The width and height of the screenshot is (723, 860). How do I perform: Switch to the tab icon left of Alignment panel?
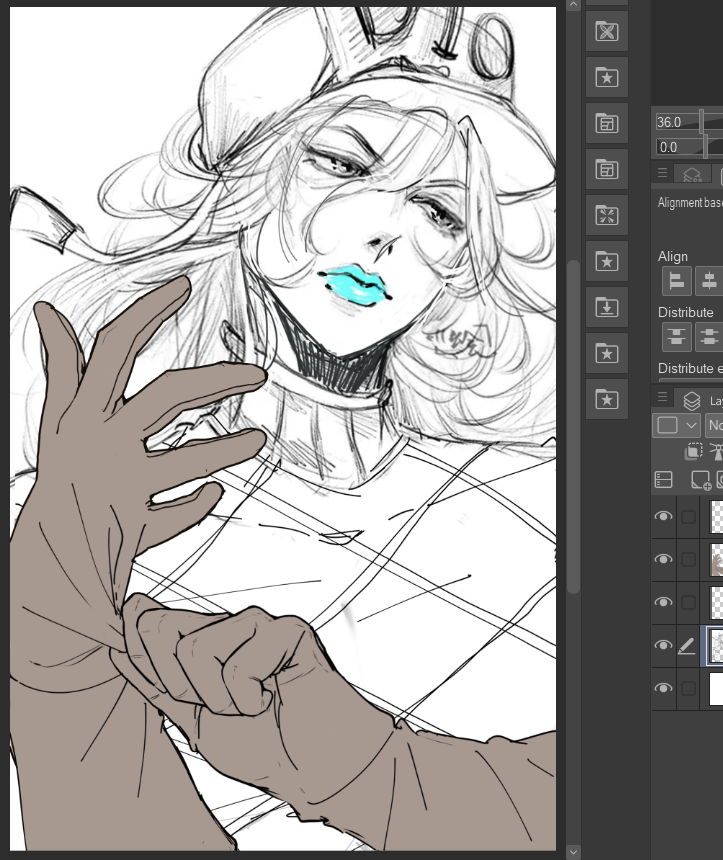click(x=692, y=175)
